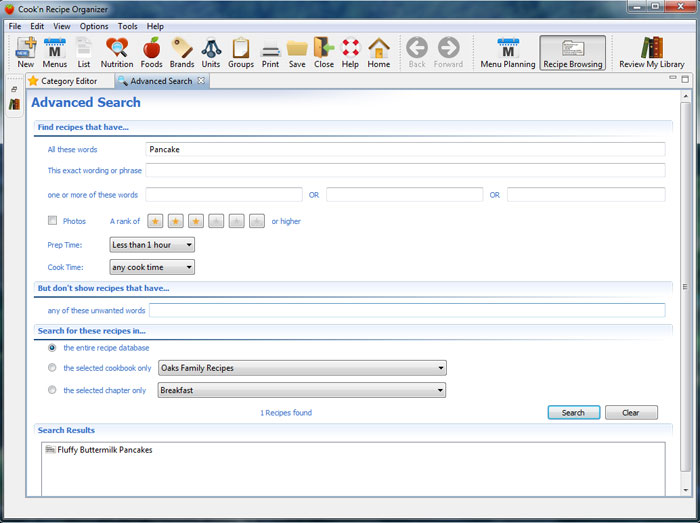700x523 pixels.
Task: Click the exact wording or phrase field
Action: (405, 170)
